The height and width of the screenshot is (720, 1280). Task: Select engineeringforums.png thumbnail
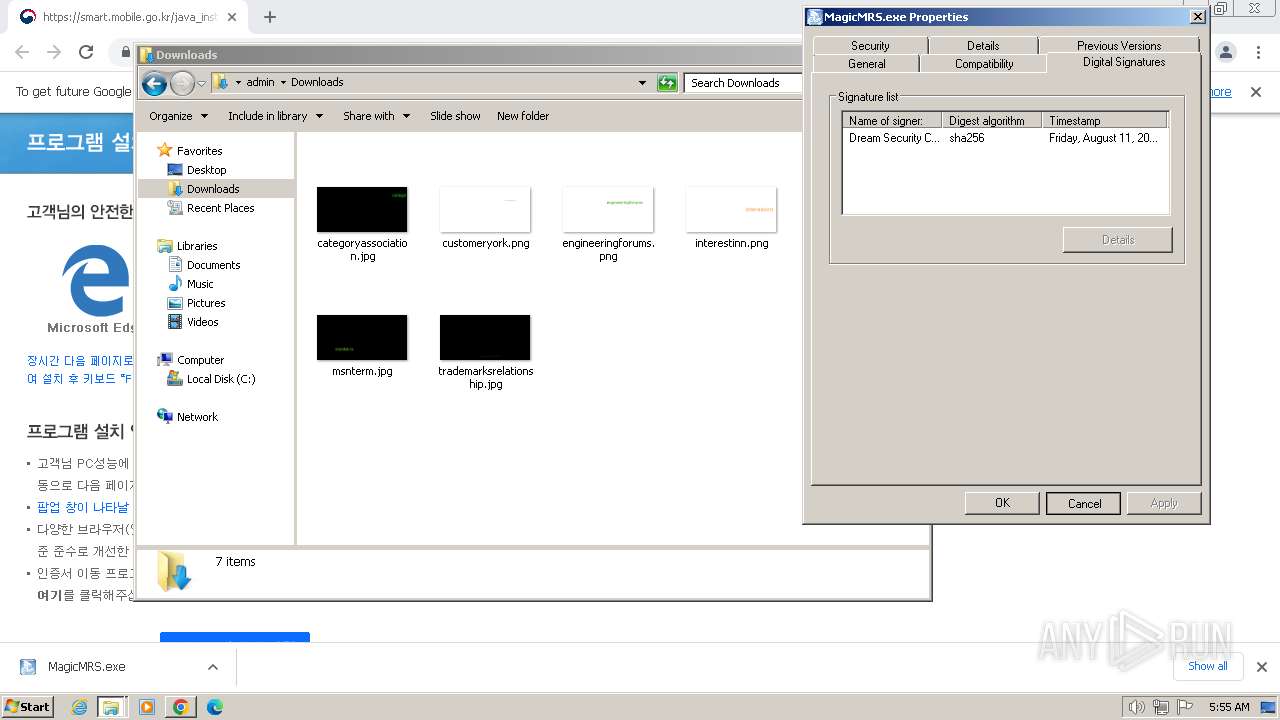[x=608, y=210]
